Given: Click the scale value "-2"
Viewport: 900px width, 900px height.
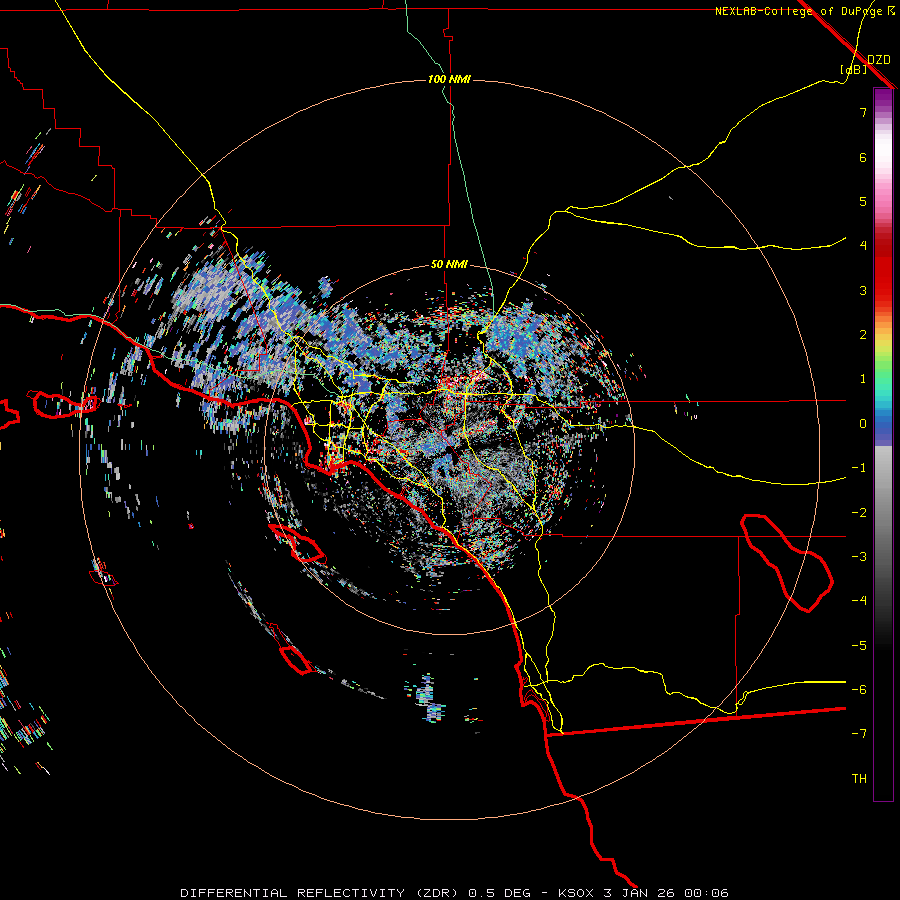Looking at the screenshot, I should coord(859,513).
